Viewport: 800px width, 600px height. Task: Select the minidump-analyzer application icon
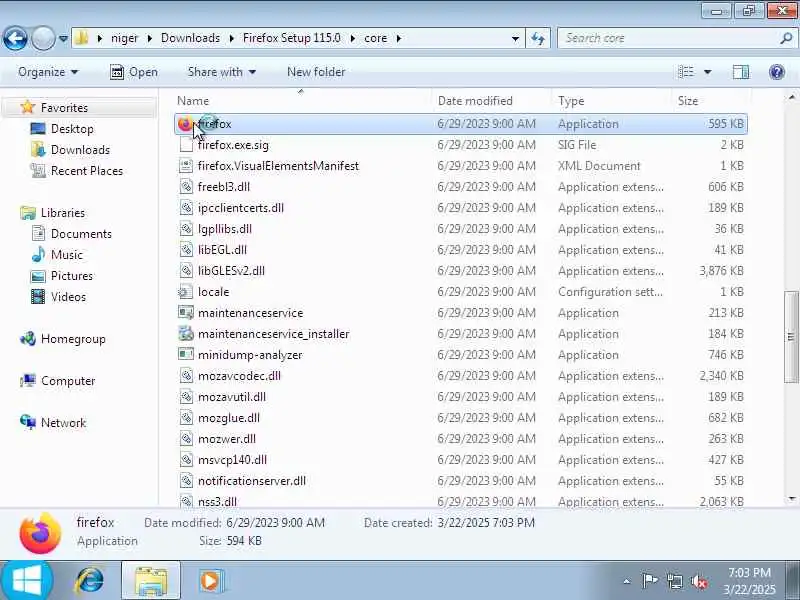point(186,355)
